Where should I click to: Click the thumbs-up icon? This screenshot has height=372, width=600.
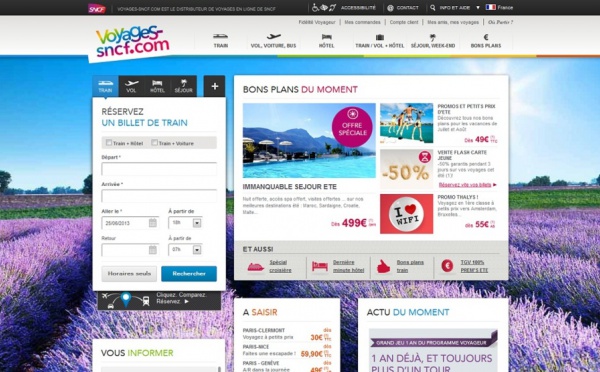[x=383, y=266]
